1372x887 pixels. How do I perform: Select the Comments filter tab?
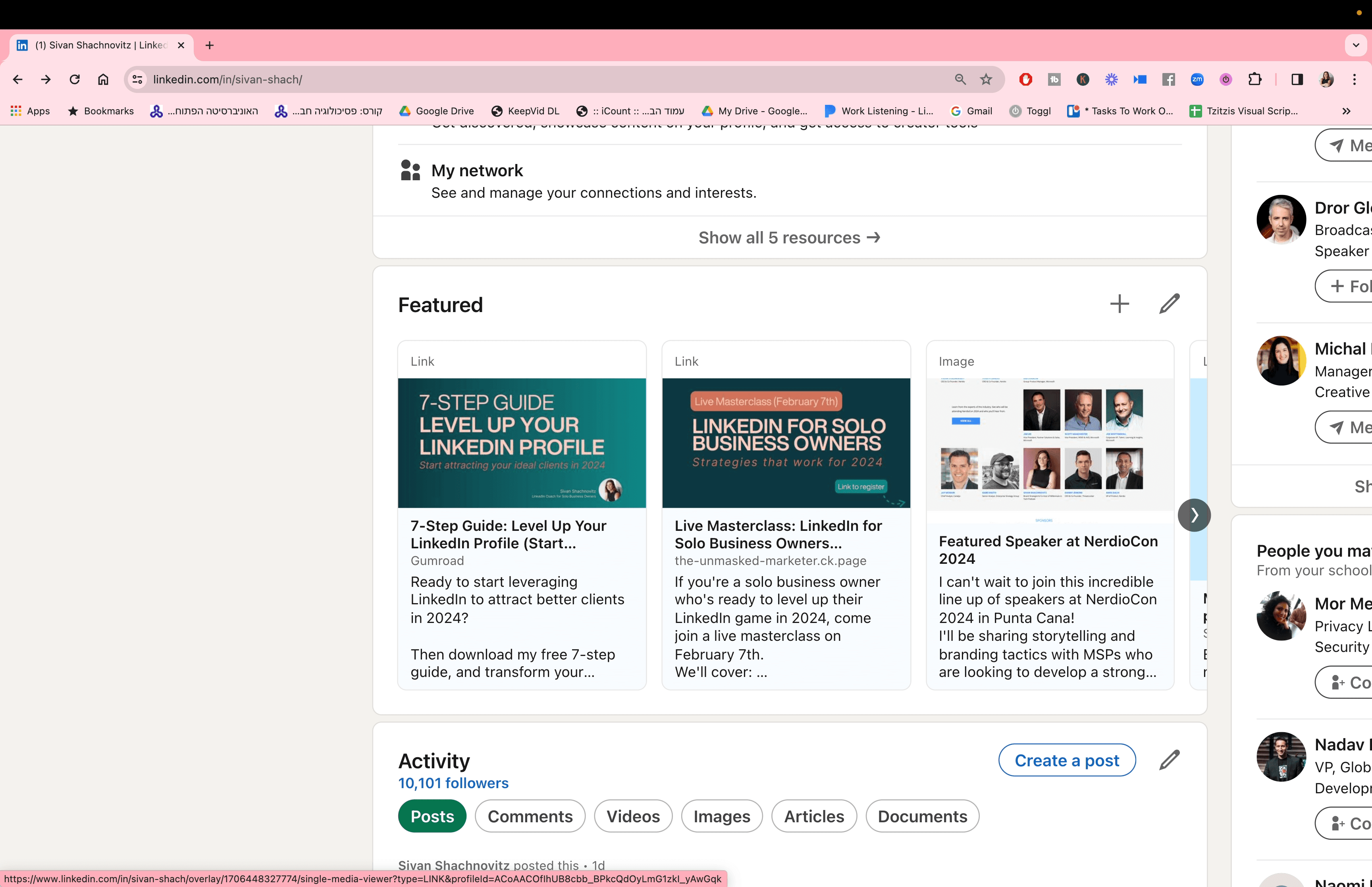[x=530, y=816]
